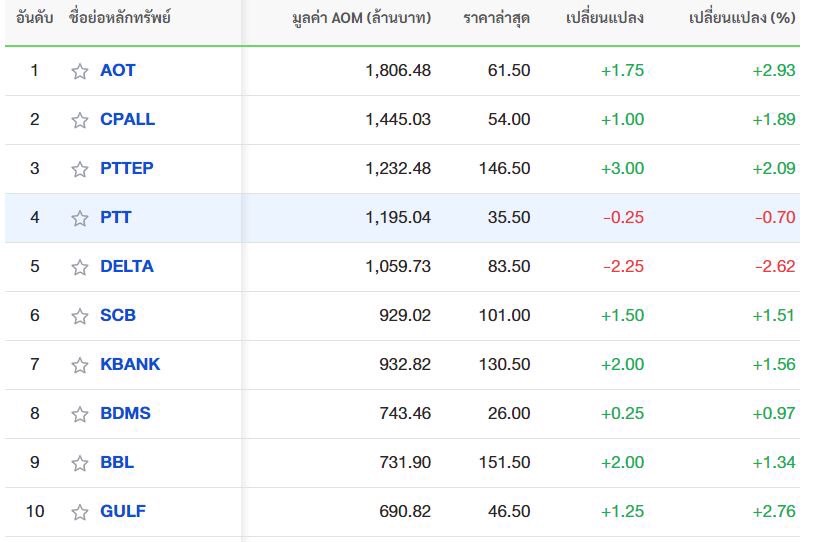
Task: Toggle the favorite star for AOT
Action: [x=79, y=71]
